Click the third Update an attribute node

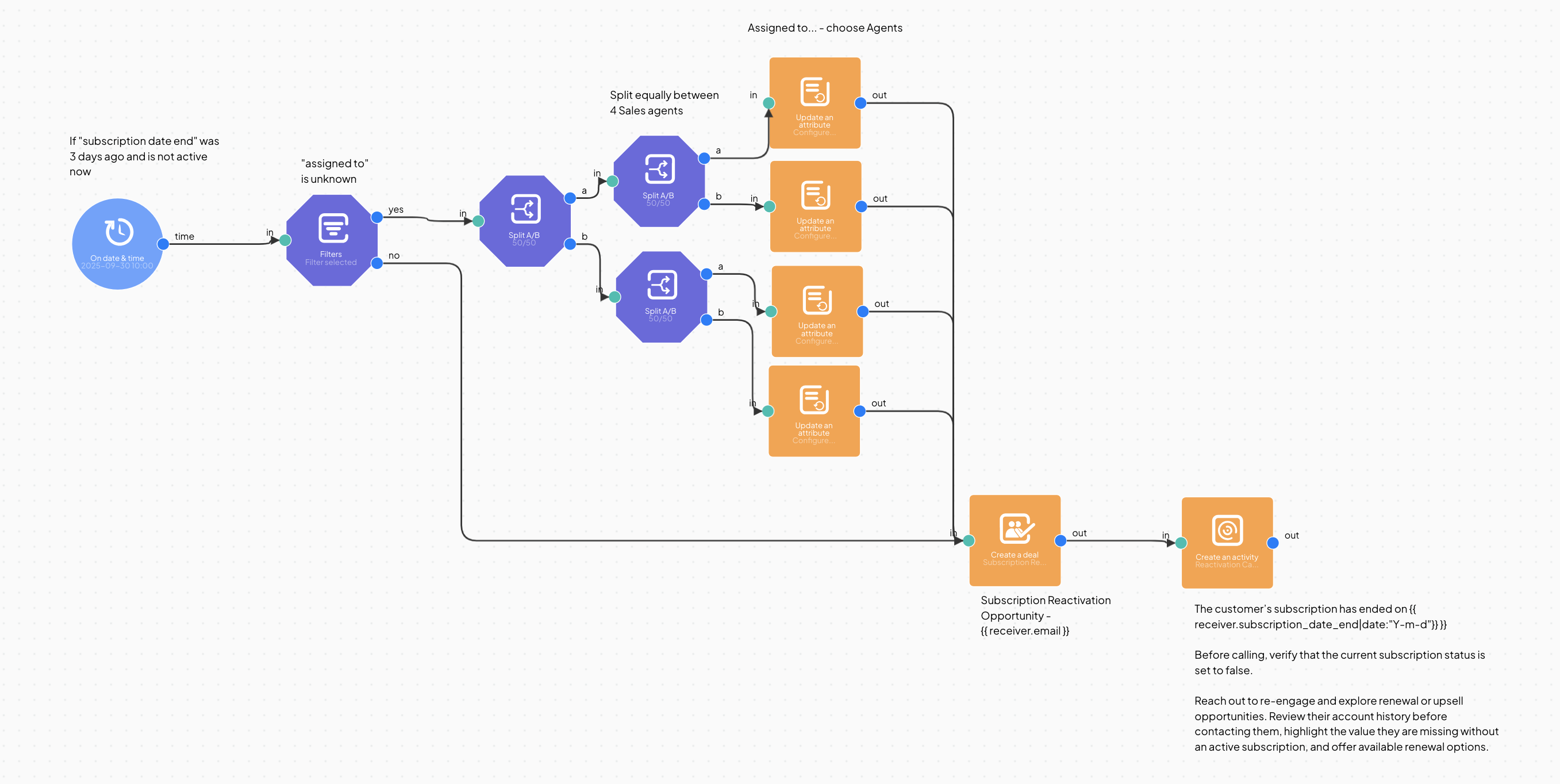[x=817, y=311]
